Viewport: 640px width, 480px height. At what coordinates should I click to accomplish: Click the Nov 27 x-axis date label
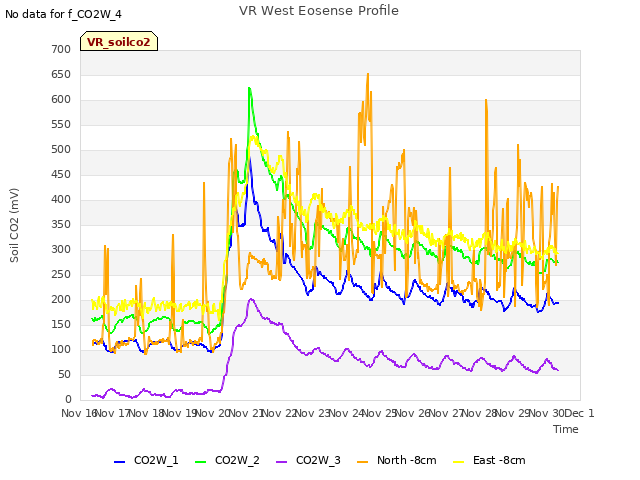(447, 413)
